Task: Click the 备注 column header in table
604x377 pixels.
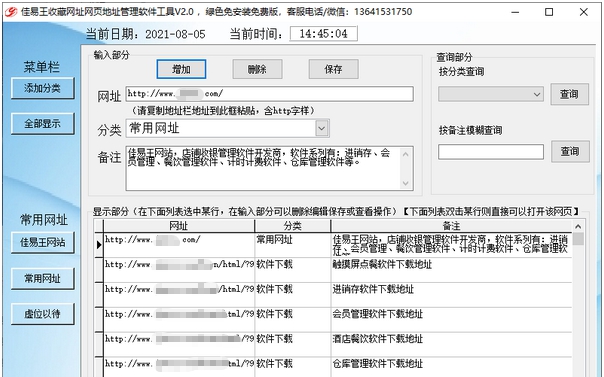Action: (x=451, y=226)
